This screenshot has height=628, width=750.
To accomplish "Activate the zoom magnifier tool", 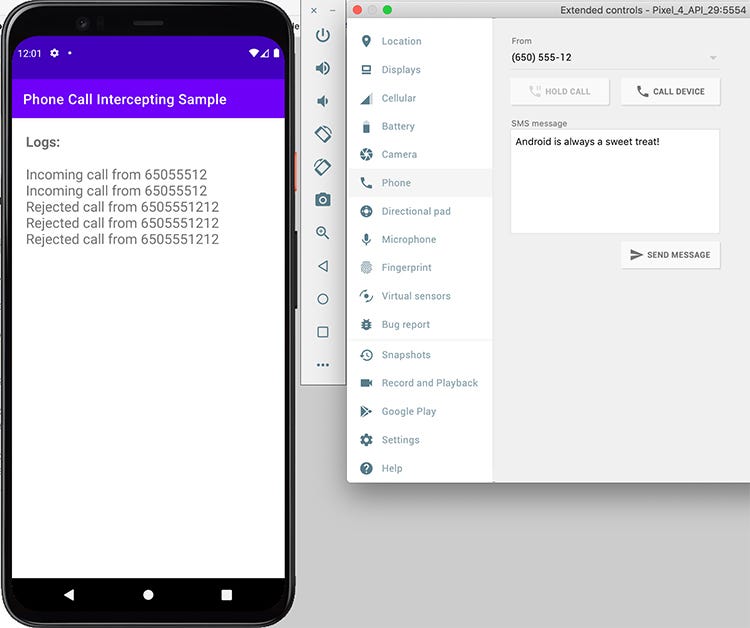I will pyautogui.click(x=323, y=233).
